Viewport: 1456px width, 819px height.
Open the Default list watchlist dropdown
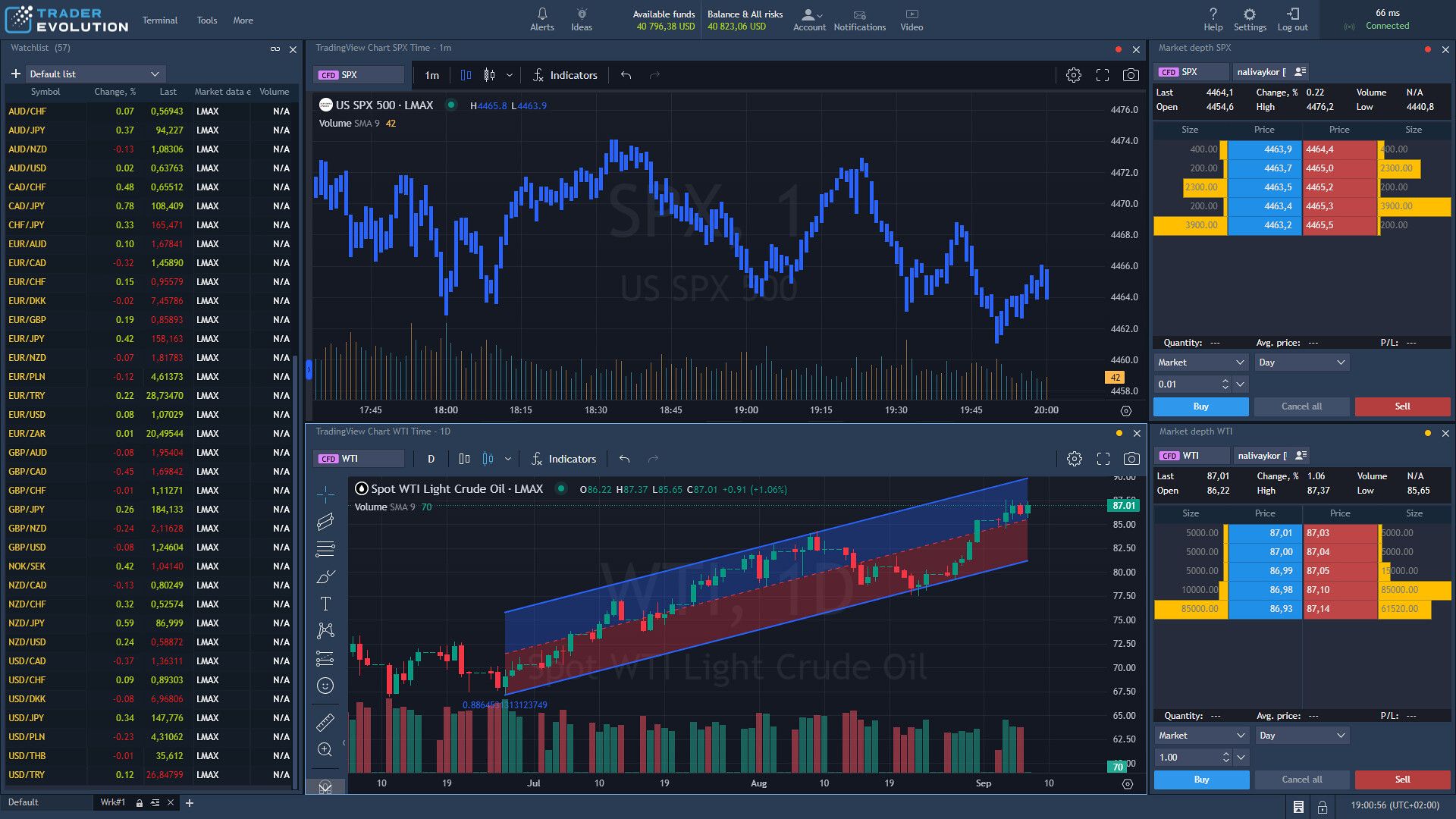click(x=95, y=74)
